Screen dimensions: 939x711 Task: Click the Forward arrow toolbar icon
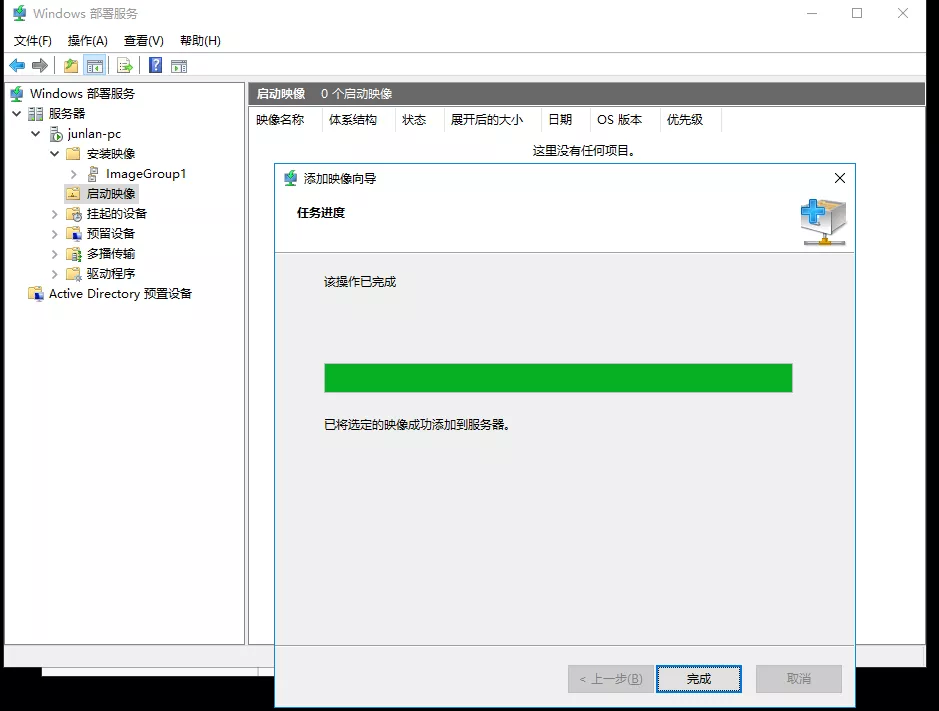coord(40,66)
